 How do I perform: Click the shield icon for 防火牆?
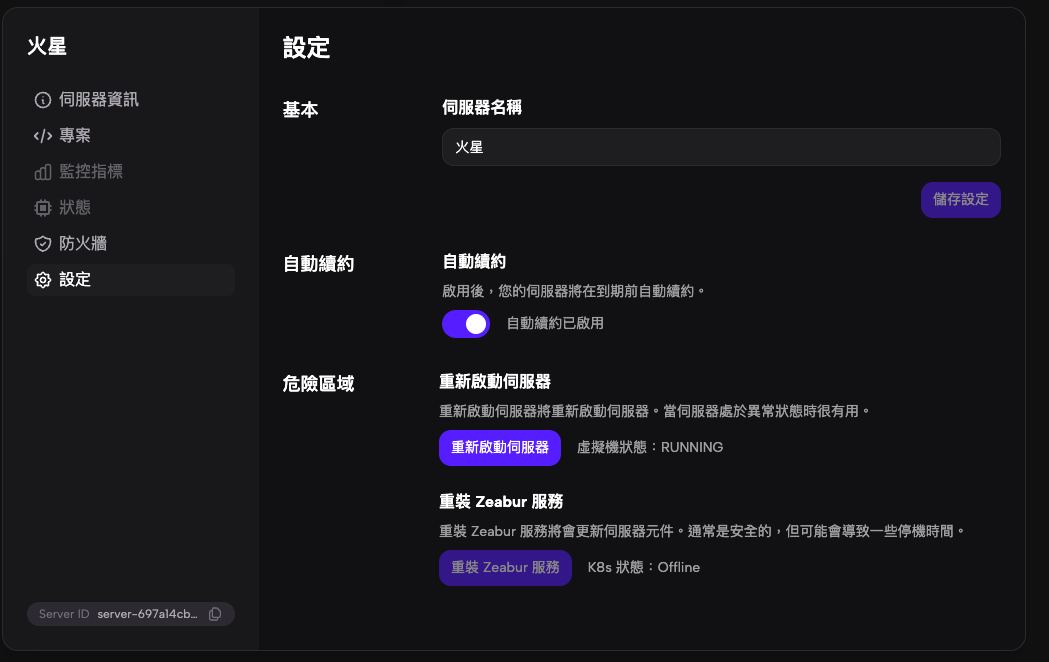(x=42, y=244)
